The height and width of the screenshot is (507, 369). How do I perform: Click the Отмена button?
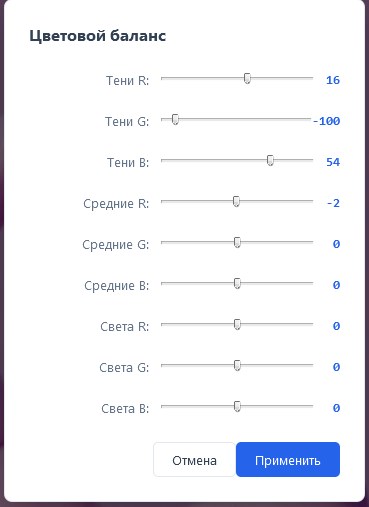[x=194, y=459]
